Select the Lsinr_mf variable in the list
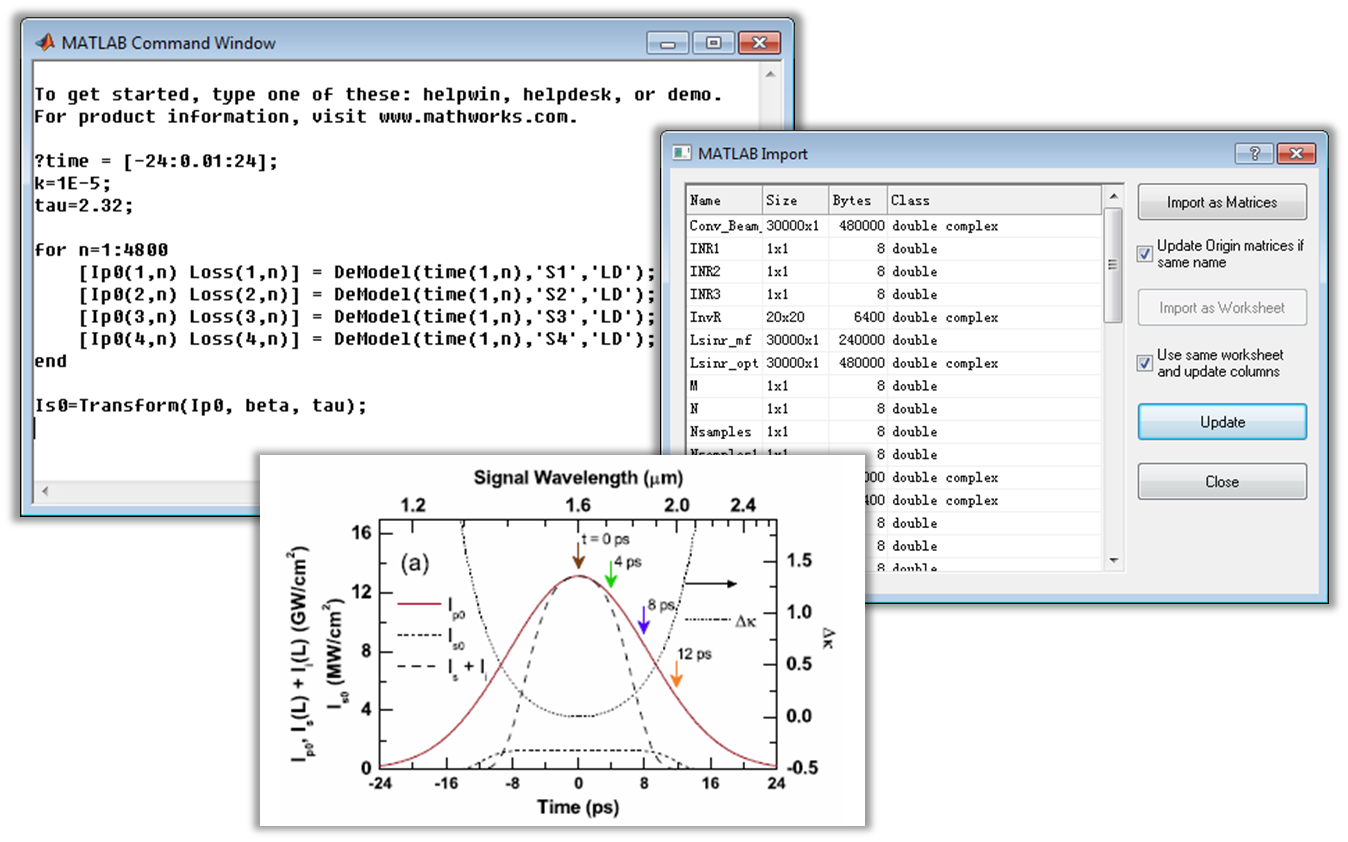1348x842 pixels. pos(722,340)
